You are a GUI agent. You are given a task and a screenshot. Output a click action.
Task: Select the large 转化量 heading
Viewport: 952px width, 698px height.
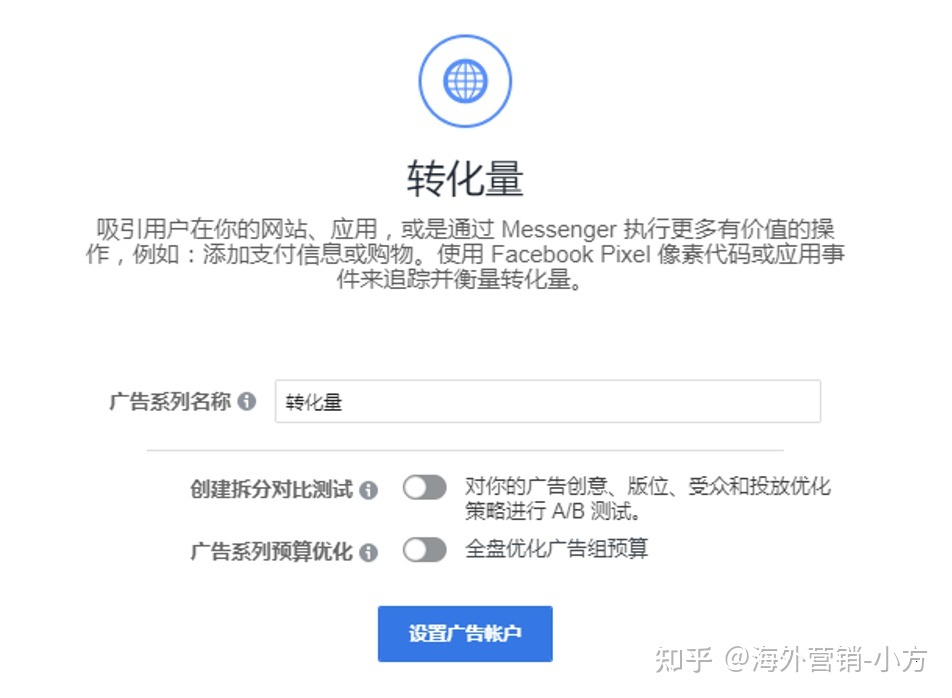(465, 179)
